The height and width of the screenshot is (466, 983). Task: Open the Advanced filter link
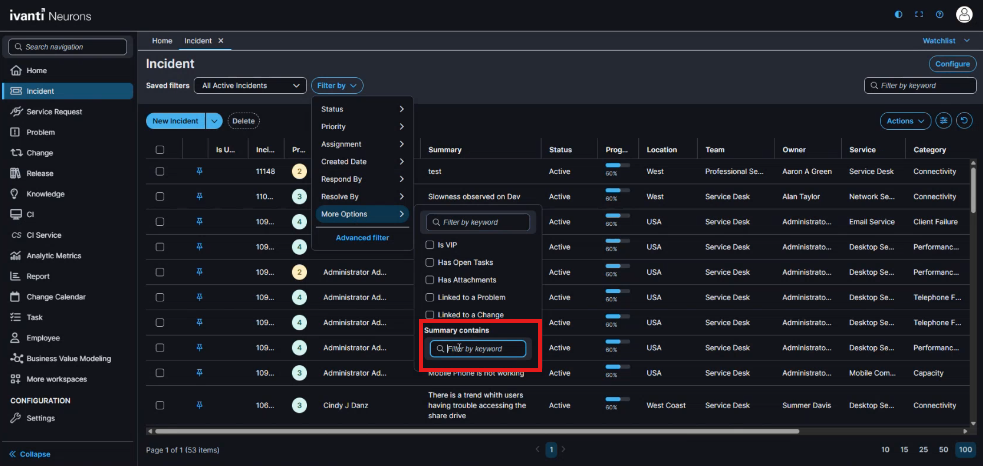(362, 238)
